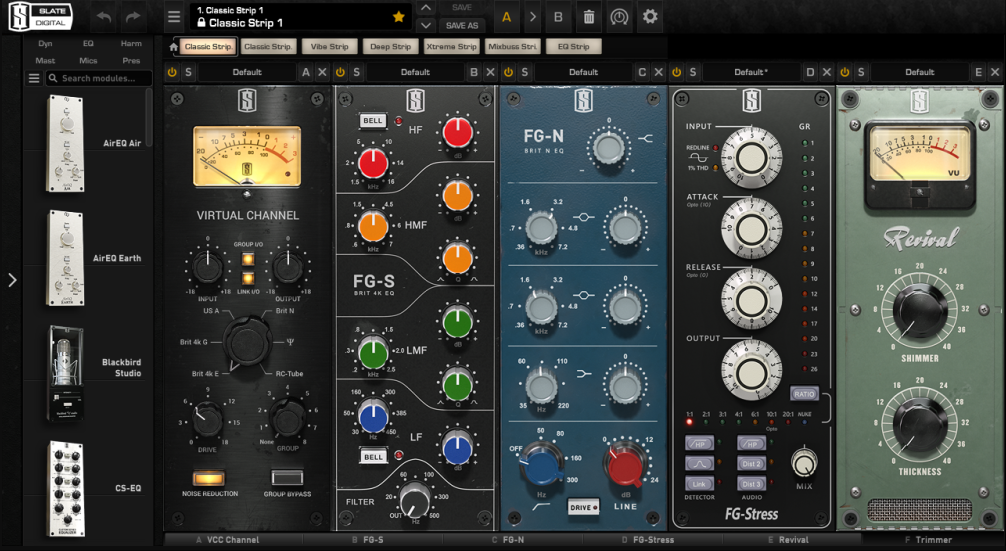The image size is (1006, 551).
Task: Select the Vibe Strip tab
Action: tap(329, 47)
